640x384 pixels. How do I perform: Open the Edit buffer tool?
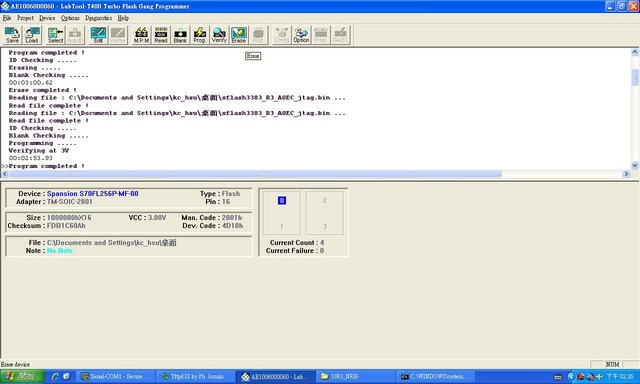[x=98, y=35]
